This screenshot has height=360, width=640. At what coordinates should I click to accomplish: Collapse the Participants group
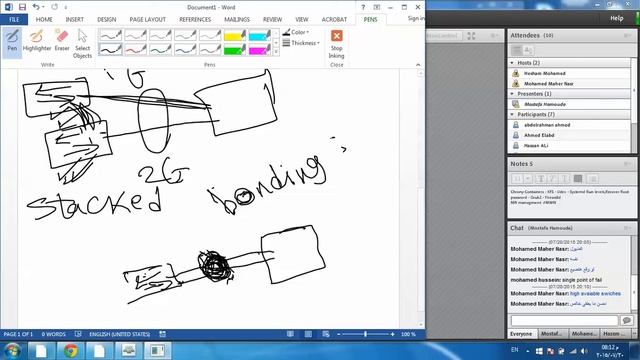(512, 114)
